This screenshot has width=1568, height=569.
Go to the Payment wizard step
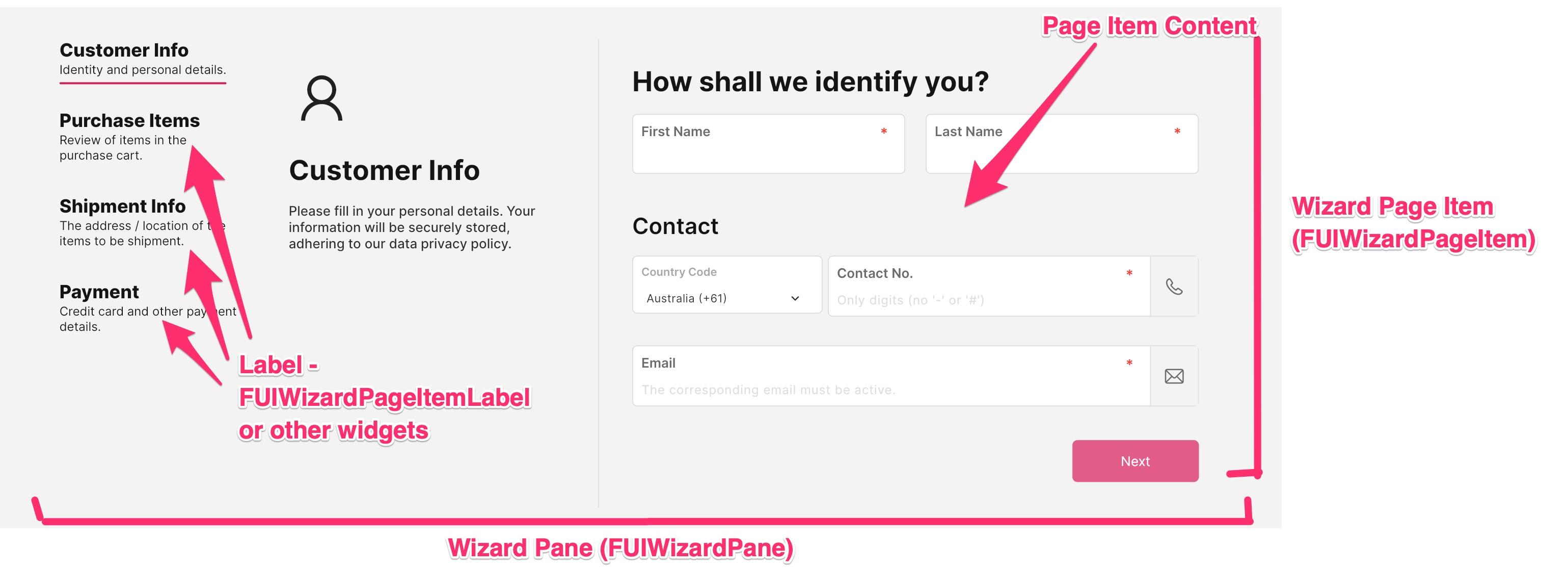(x=99, y=293)
